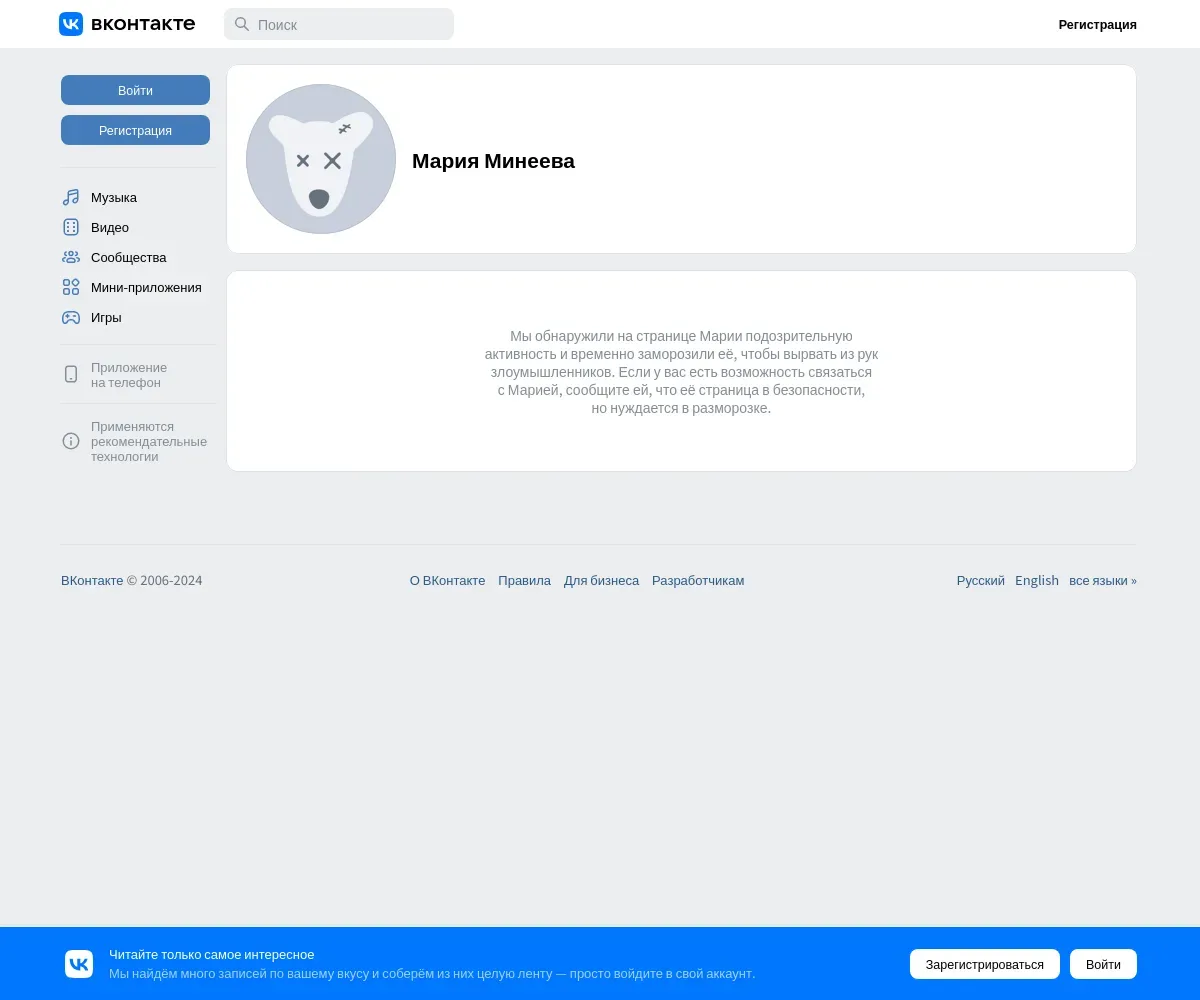Click the info circle icon
Screen dimensions: 1200x1000
click(x=71, y=441)
